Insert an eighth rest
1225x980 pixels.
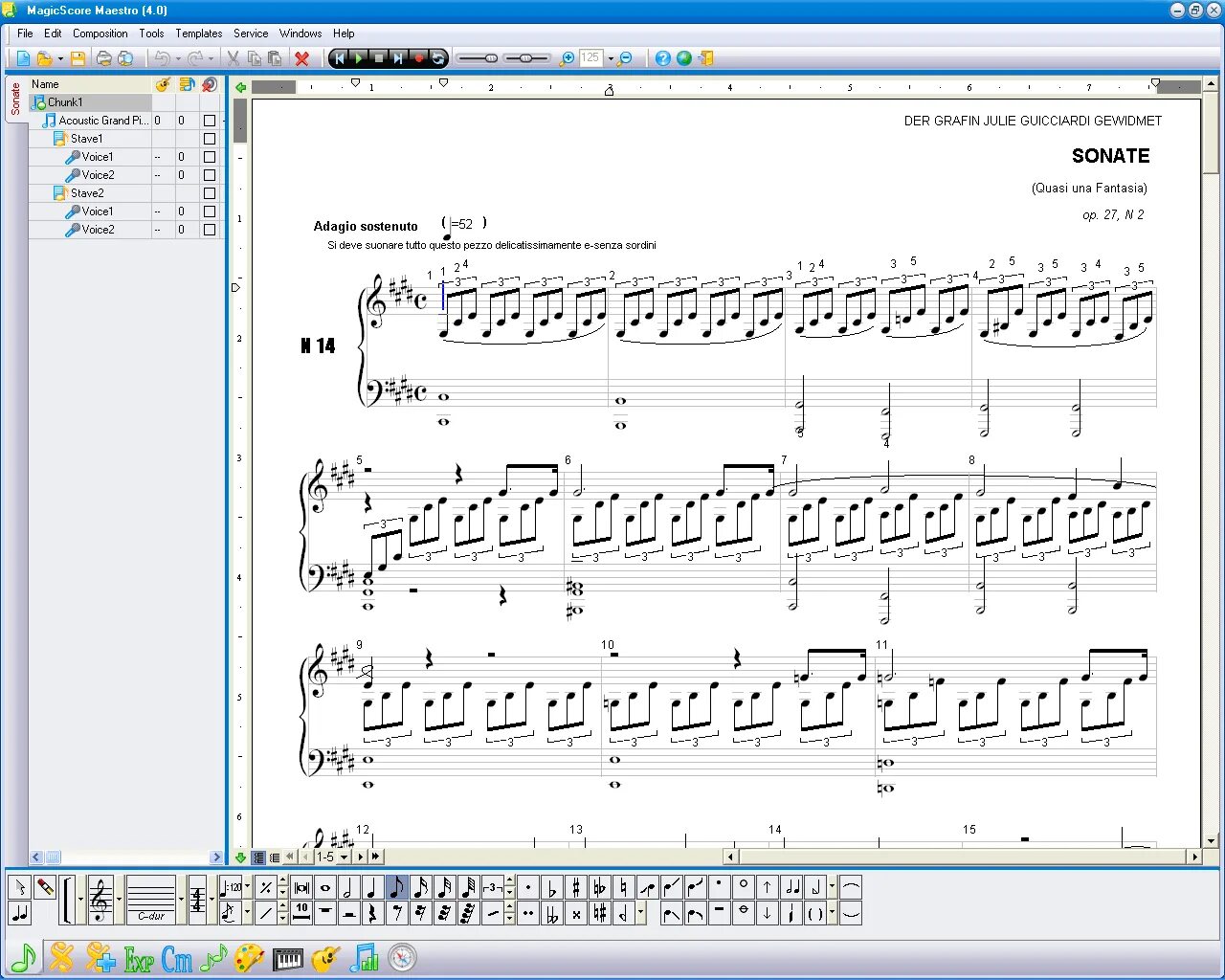point(396,913)
